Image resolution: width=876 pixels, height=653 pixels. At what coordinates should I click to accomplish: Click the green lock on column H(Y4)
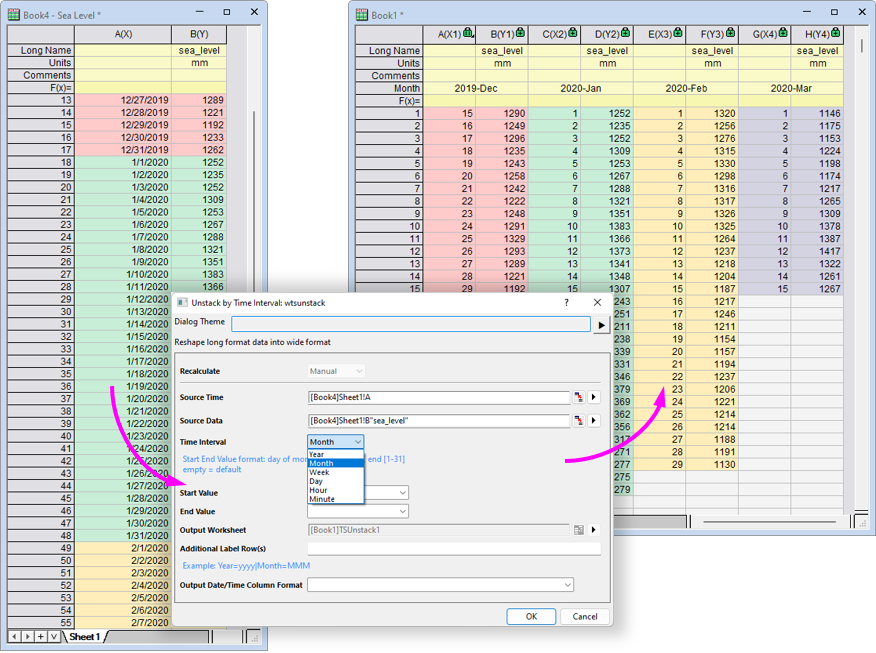[x=834, y=33]
